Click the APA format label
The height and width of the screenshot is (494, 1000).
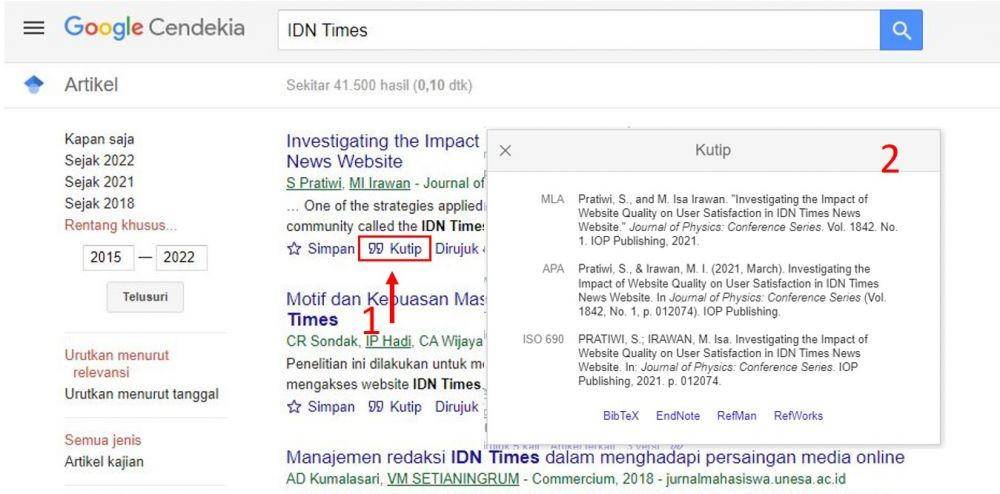[x=553, y=269]
